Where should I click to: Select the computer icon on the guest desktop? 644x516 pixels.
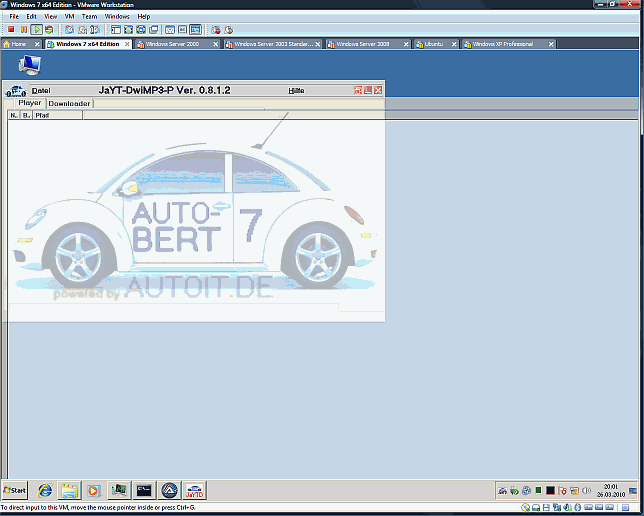click(28, 66)
